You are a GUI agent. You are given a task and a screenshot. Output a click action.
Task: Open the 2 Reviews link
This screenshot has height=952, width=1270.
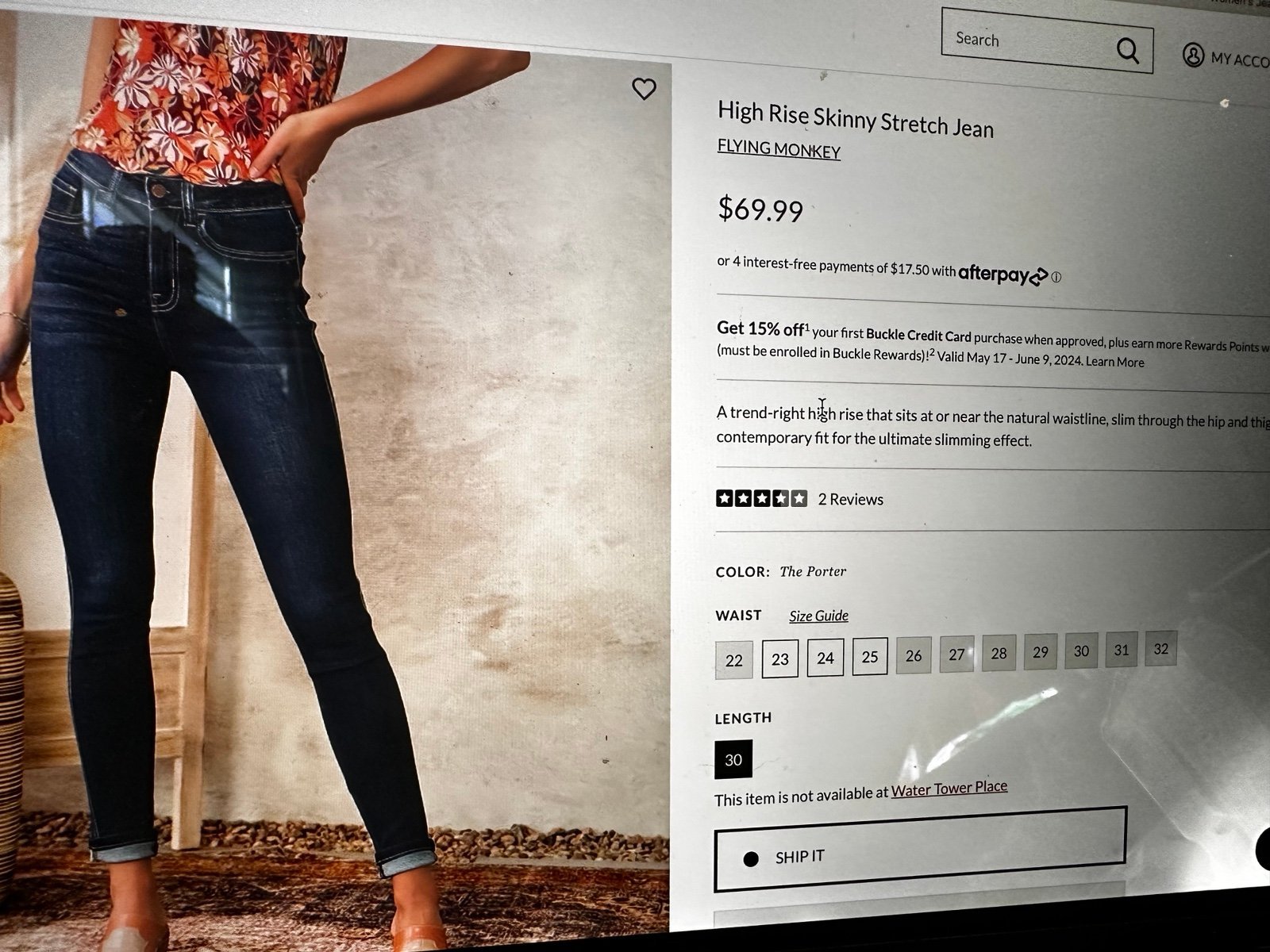click(x=851, y=499)
